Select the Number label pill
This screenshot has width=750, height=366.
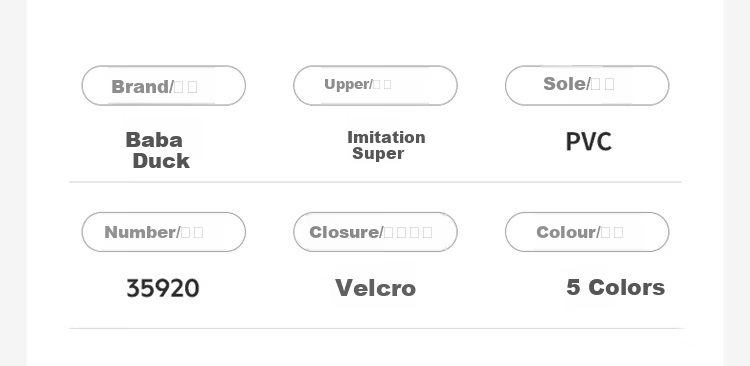click(164, 232)
